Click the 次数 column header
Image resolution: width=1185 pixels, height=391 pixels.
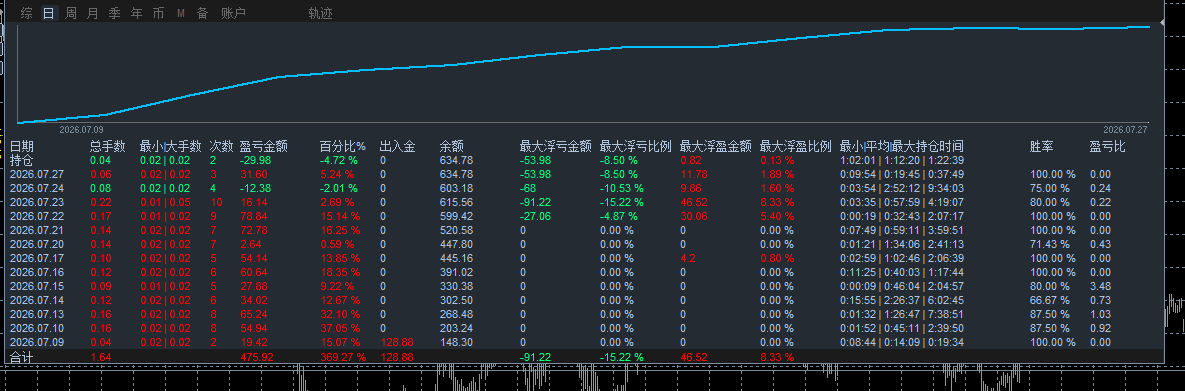coord(221,146)
